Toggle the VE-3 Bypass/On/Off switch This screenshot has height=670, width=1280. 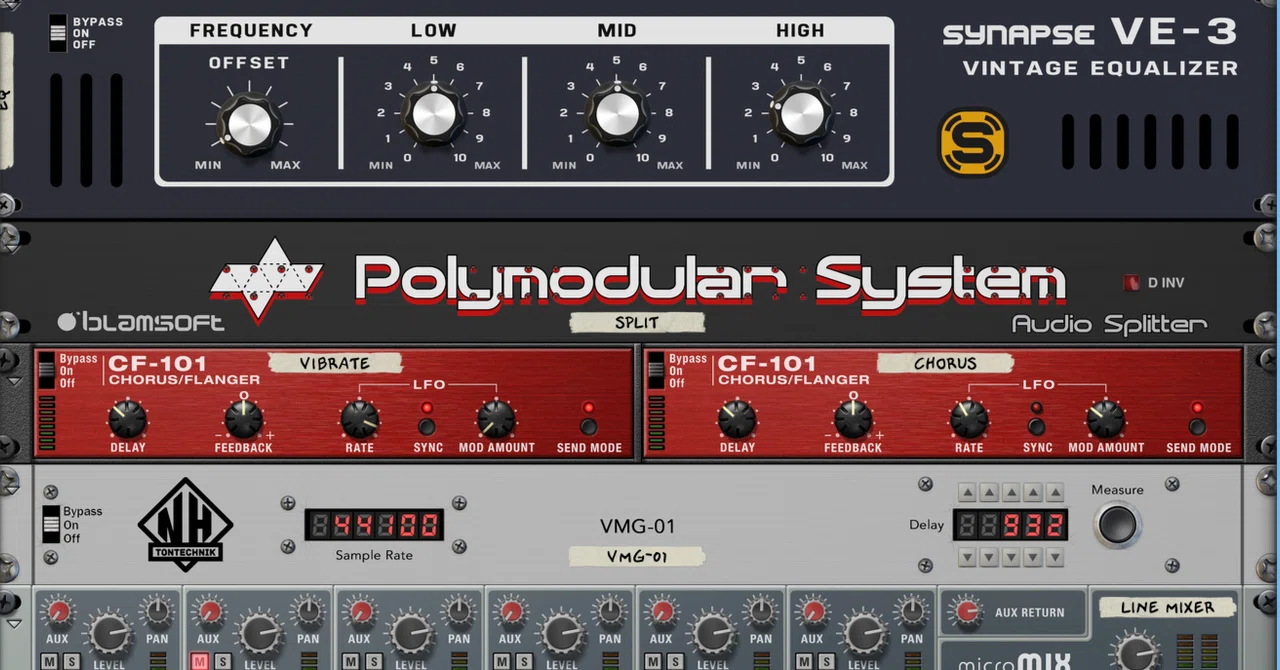point(59,33)
